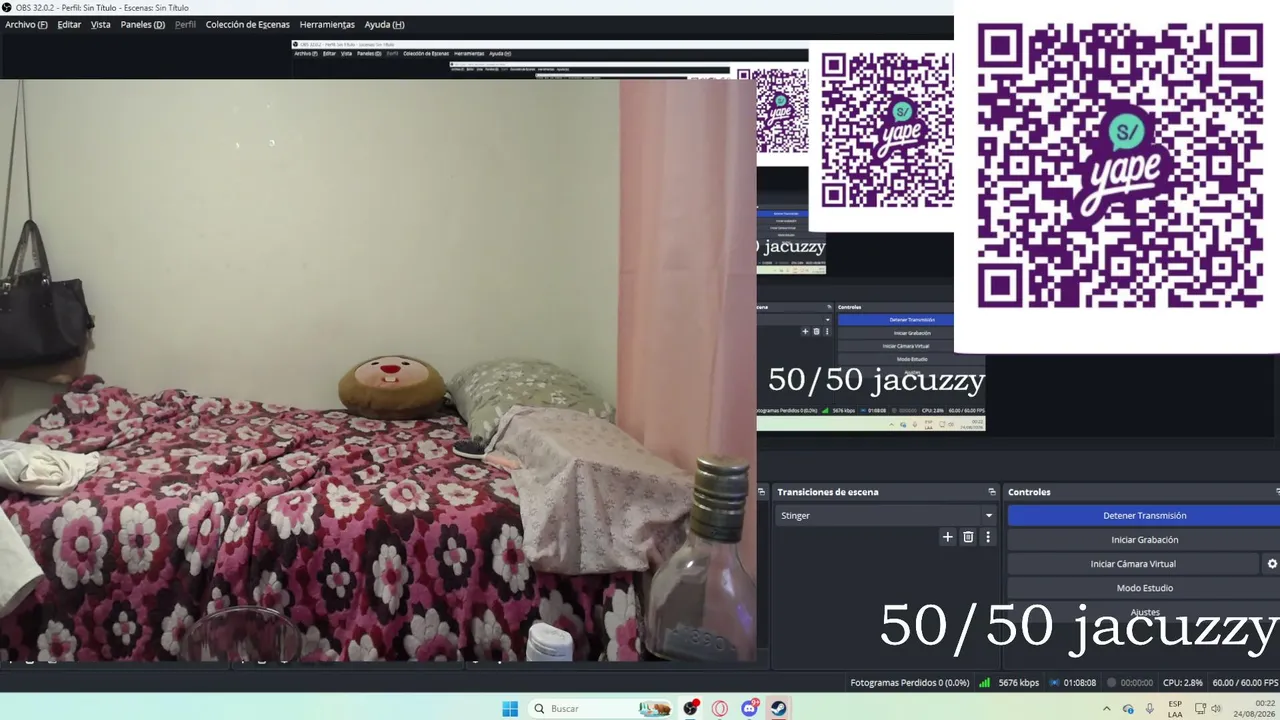Click the 5676 kbps bitrate value
Viewport: 1280px width, 720px height.
1018,683
